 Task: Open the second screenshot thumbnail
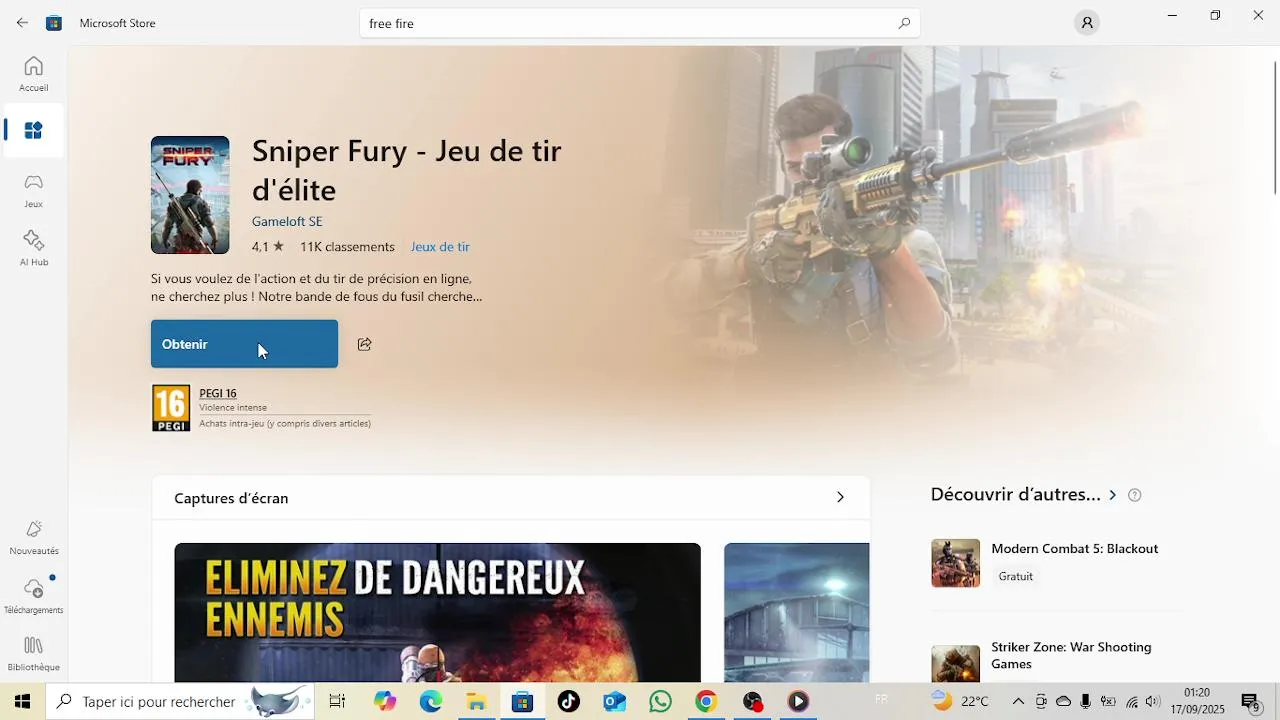(x=796, y=612)
